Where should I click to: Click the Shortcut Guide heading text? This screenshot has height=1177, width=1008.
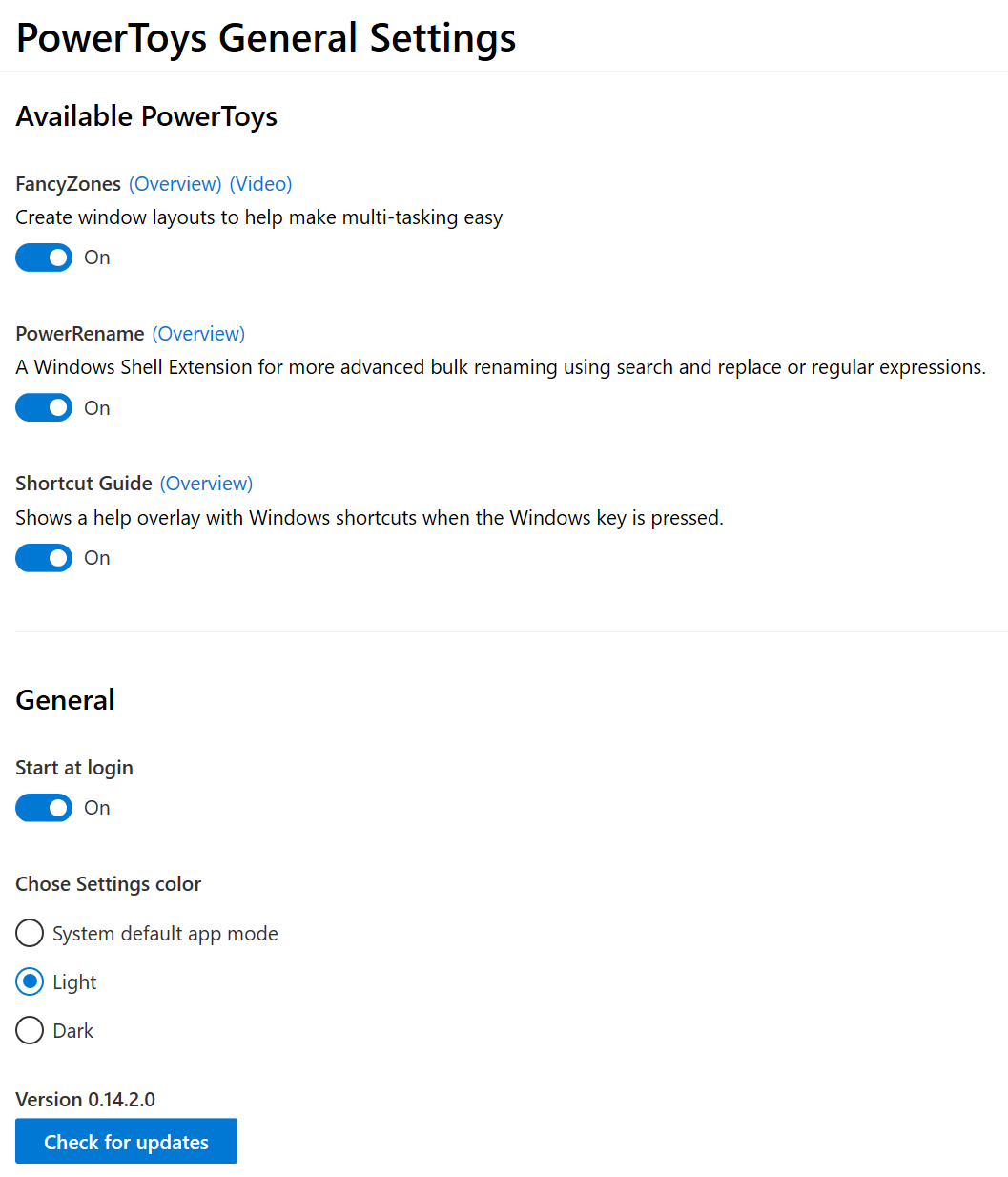pos(83,483)
